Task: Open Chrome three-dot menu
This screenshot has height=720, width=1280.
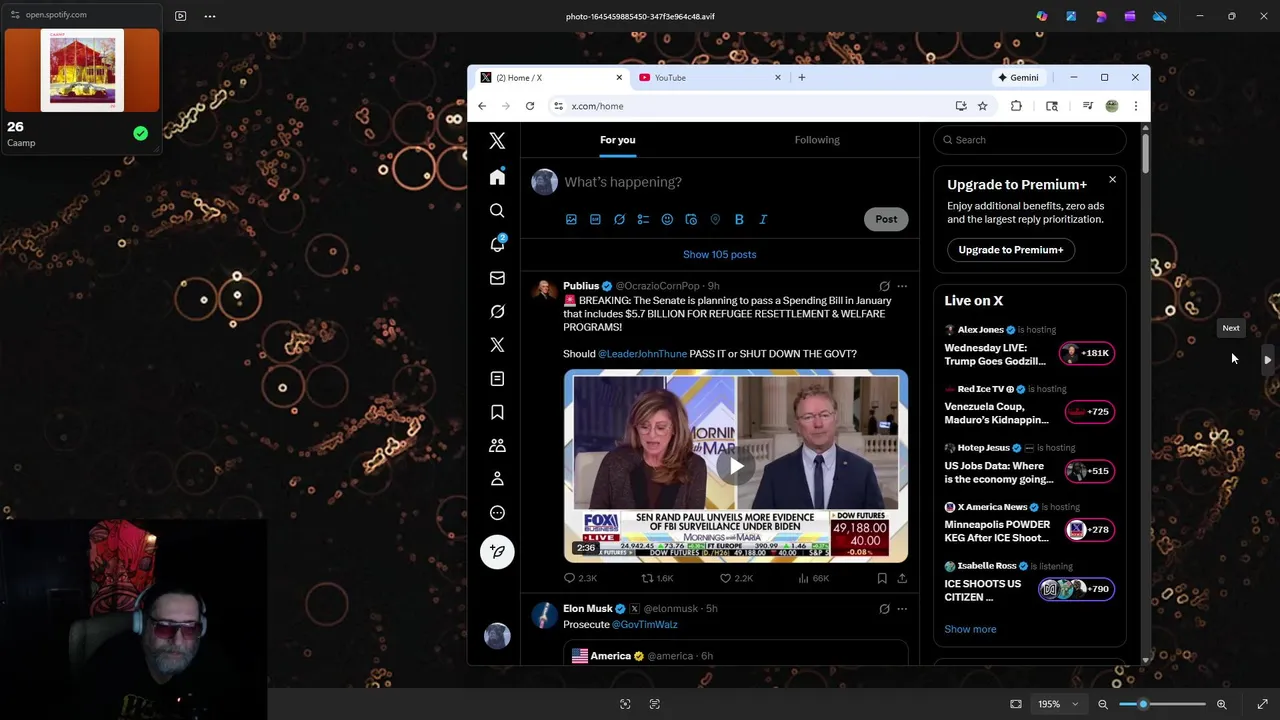Action: (x=1135, y=106)
